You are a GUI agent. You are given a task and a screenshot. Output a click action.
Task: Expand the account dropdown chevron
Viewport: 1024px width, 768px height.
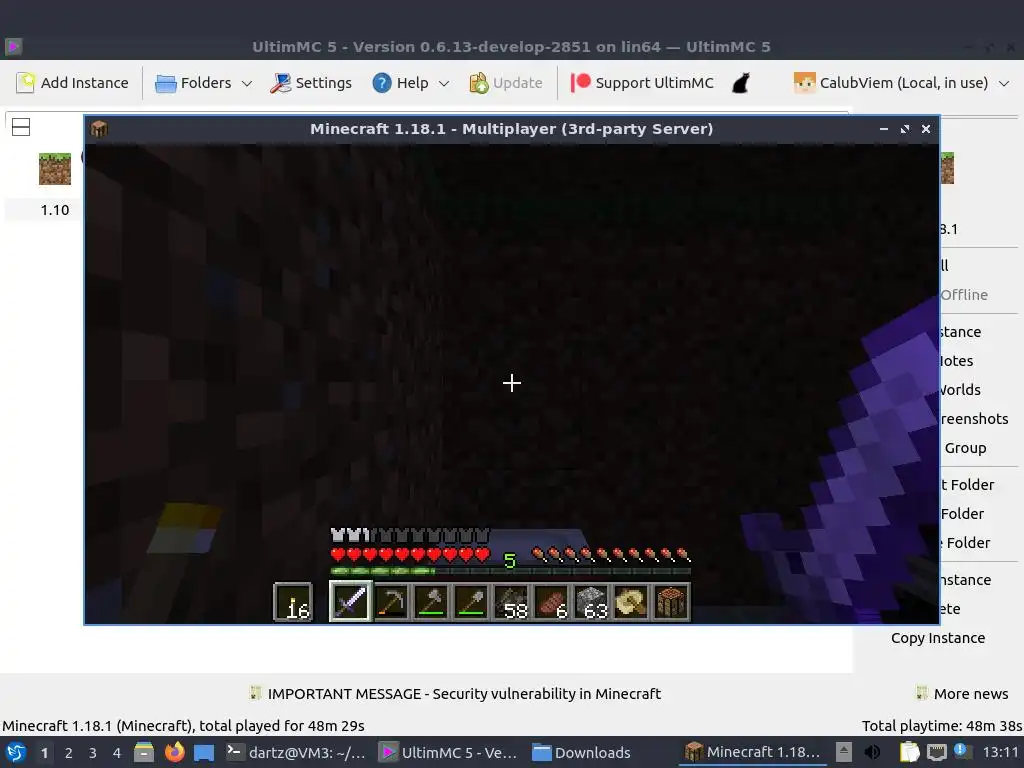(x=1004, y=84)
